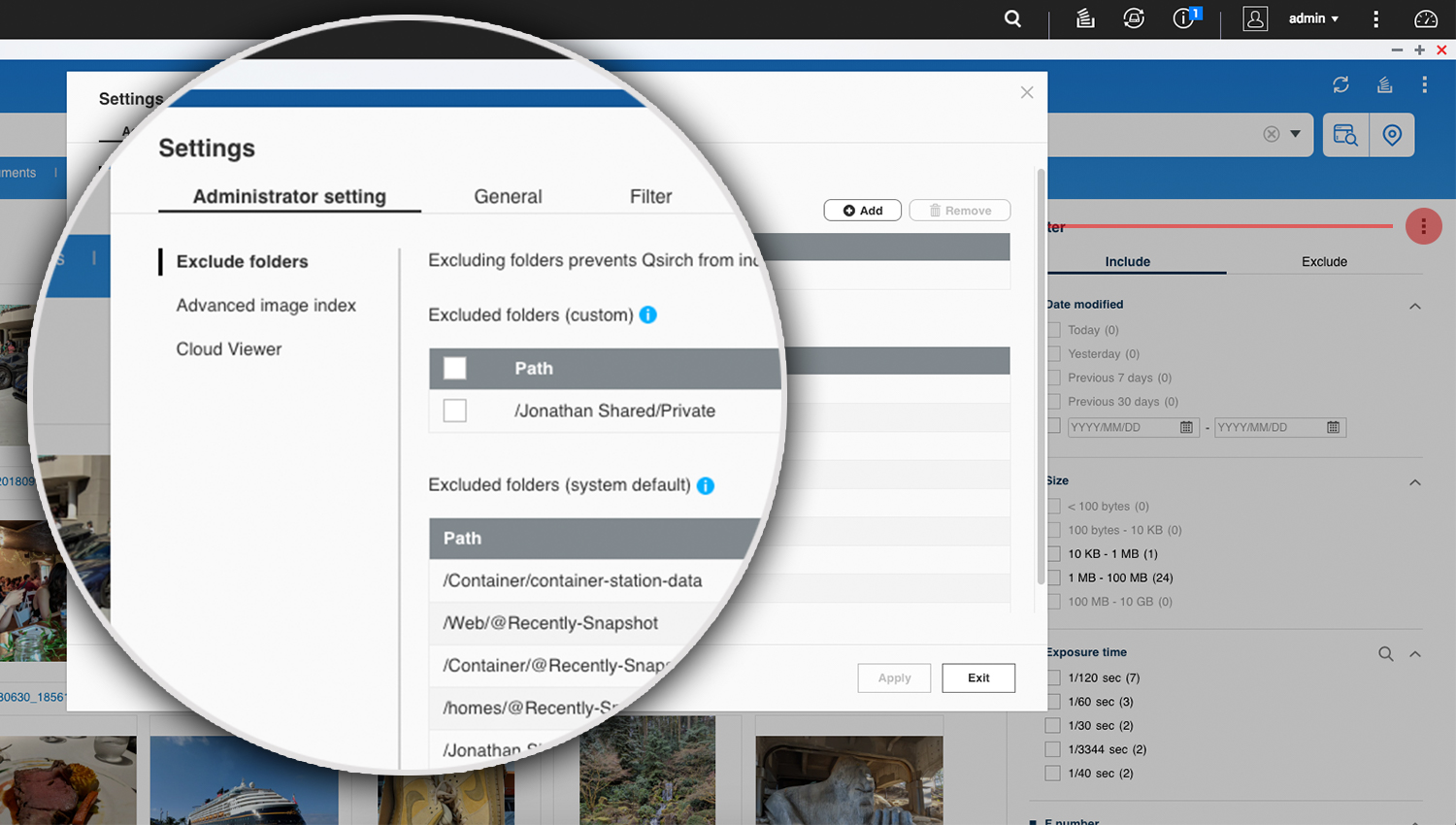Image resolution: width=1456 pixels, height=825 pixels.
Task: Open the task stack icon in the Qsirch toolbar
Action: [1385, 85]
